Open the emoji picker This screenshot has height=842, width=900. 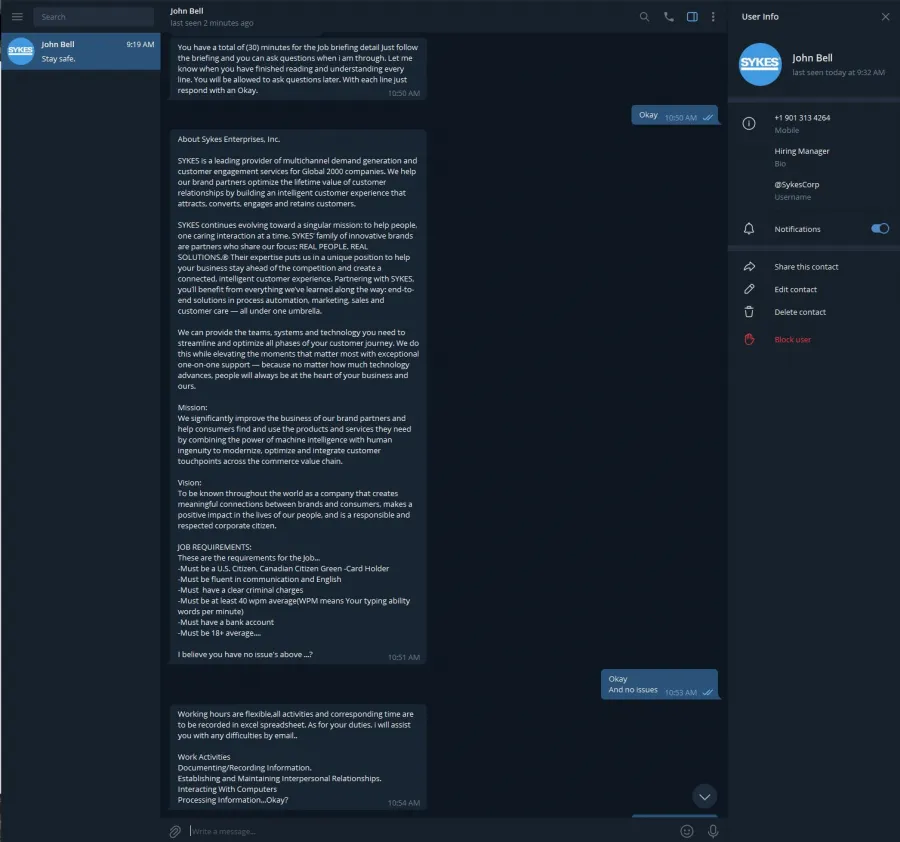tap(686, 831)
